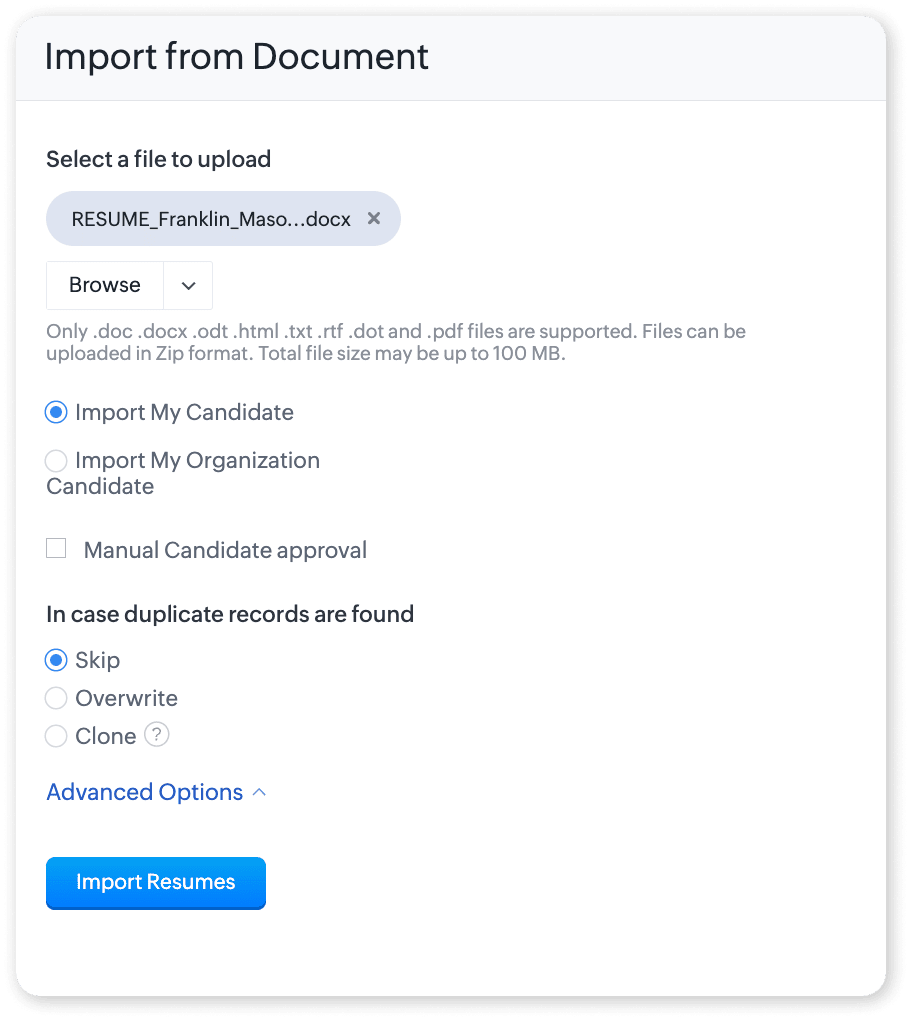Screen dimensions: 910x1020
Task: Collapse the Advanced Options chevron arrow
Action: [x=260, y=792]
